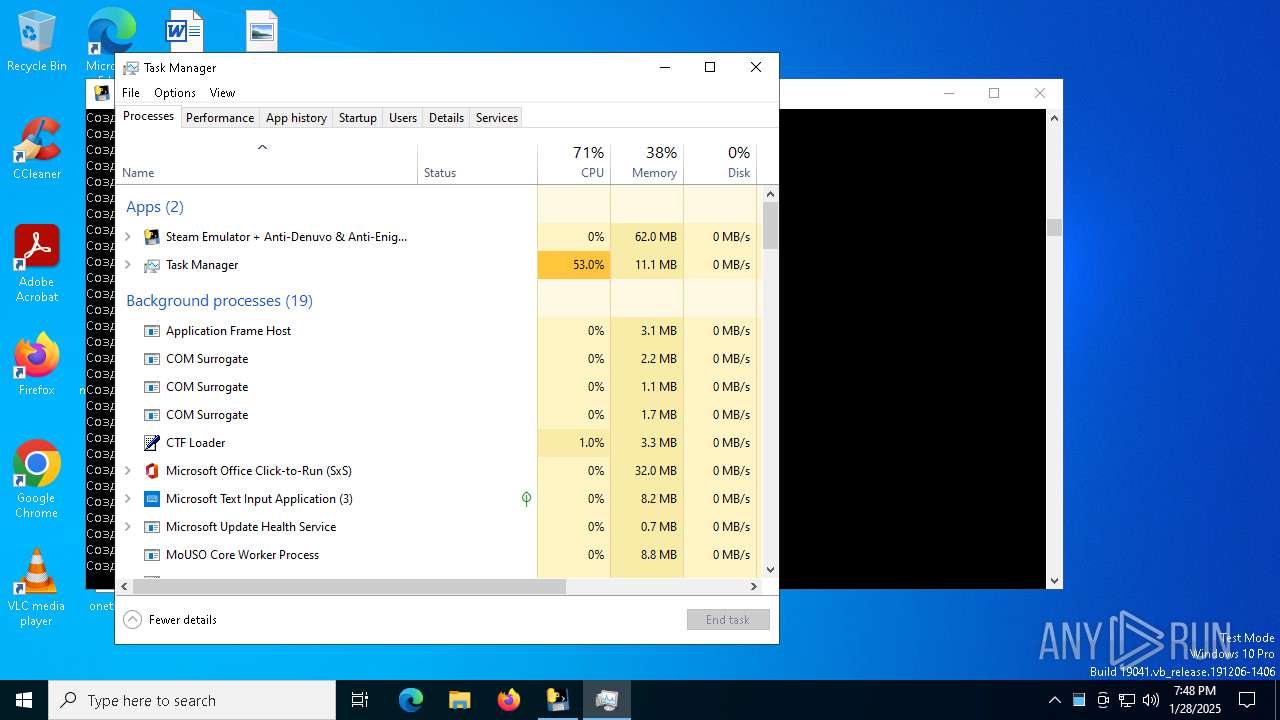The image size is (1280, 720).
Task: Click the CTF Loader process icon
Action: coord(152,443)
